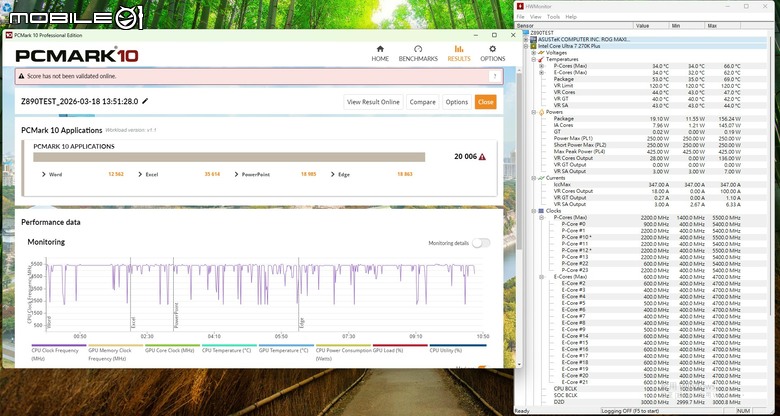The image size is (780, 416).
Task: Click the Value column header
Action: coord(651,25)
